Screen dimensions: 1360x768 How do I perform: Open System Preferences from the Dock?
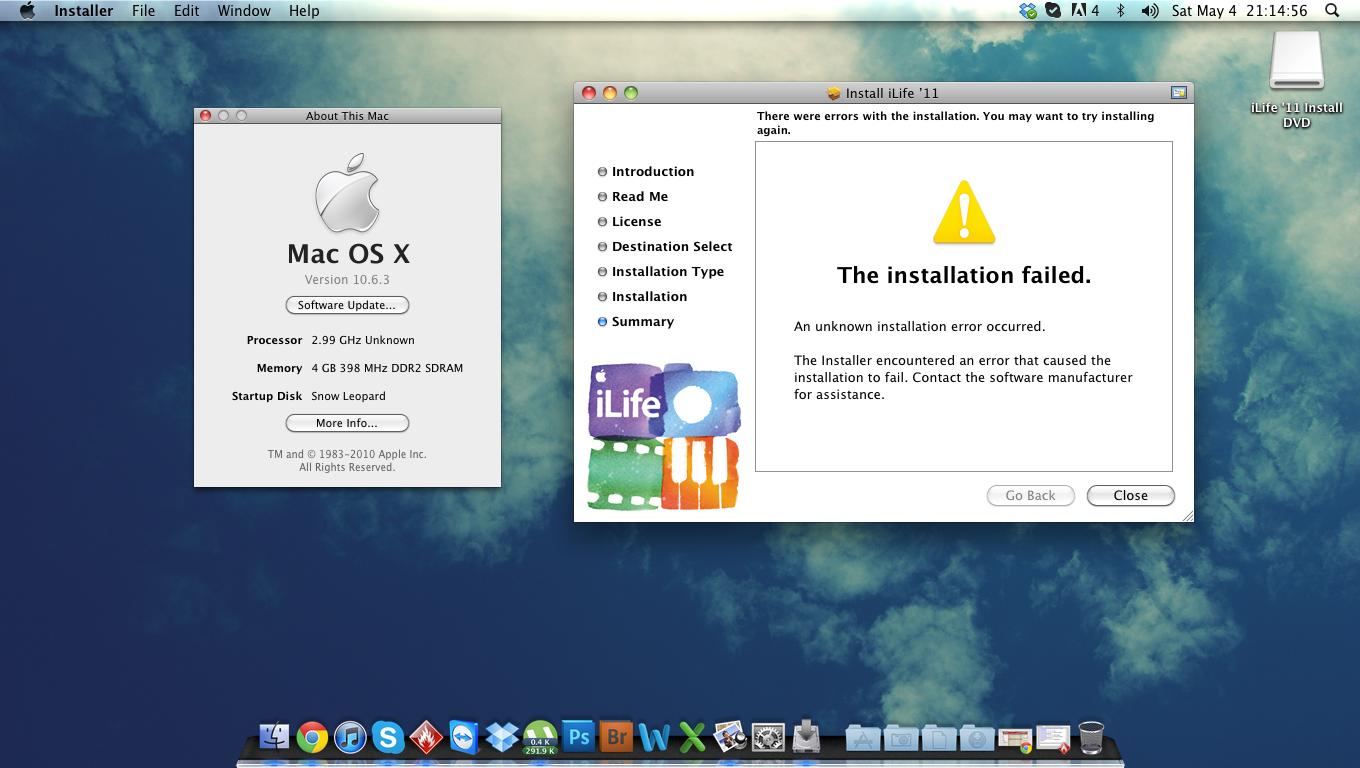768,737
